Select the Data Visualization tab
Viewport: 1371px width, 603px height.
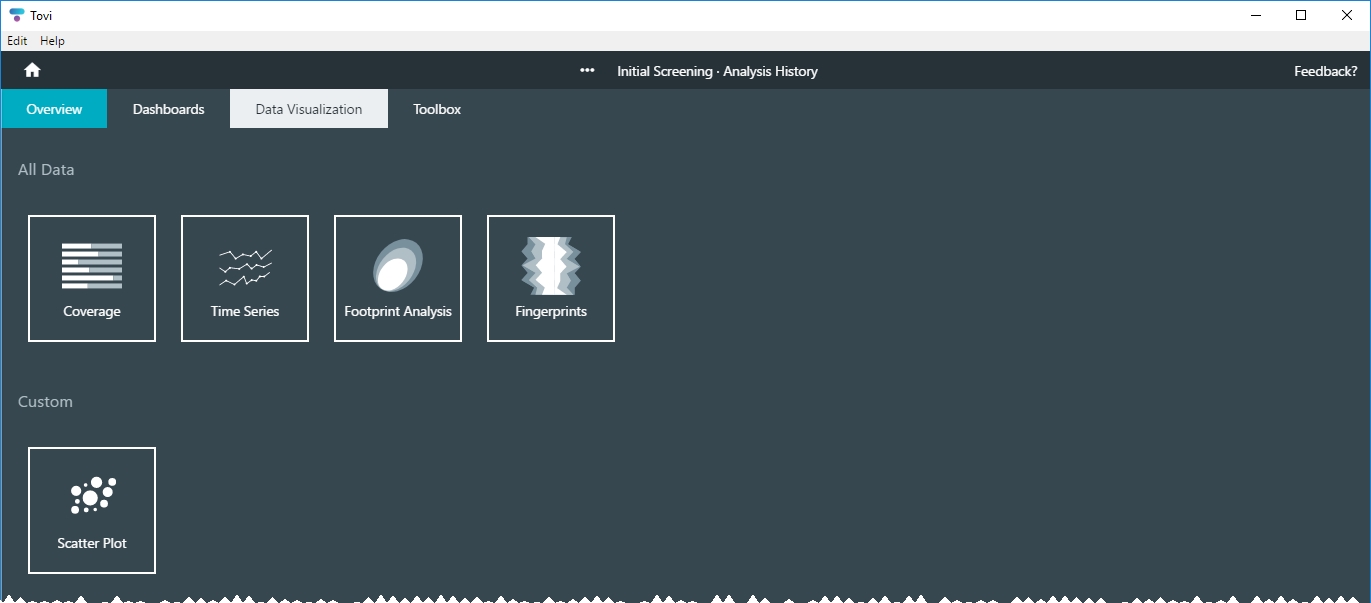click(x=309, y=109)
